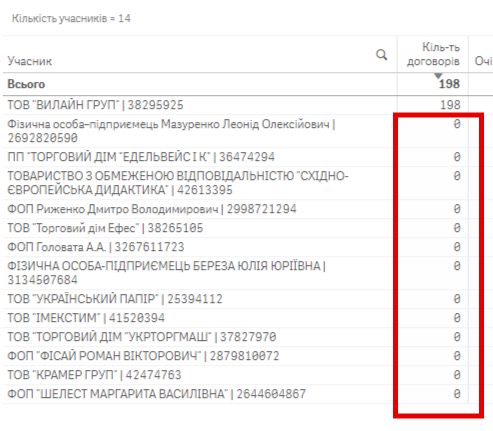Click the search icon in Учасник column

[382, 55]
